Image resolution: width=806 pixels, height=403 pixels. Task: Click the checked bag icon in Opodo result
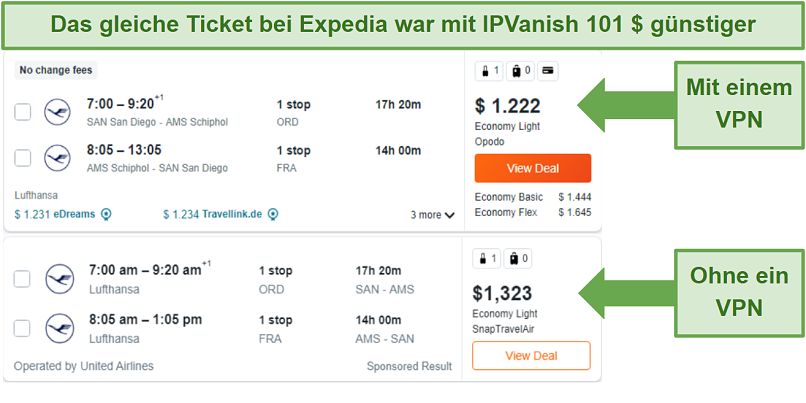pos(520,71)
